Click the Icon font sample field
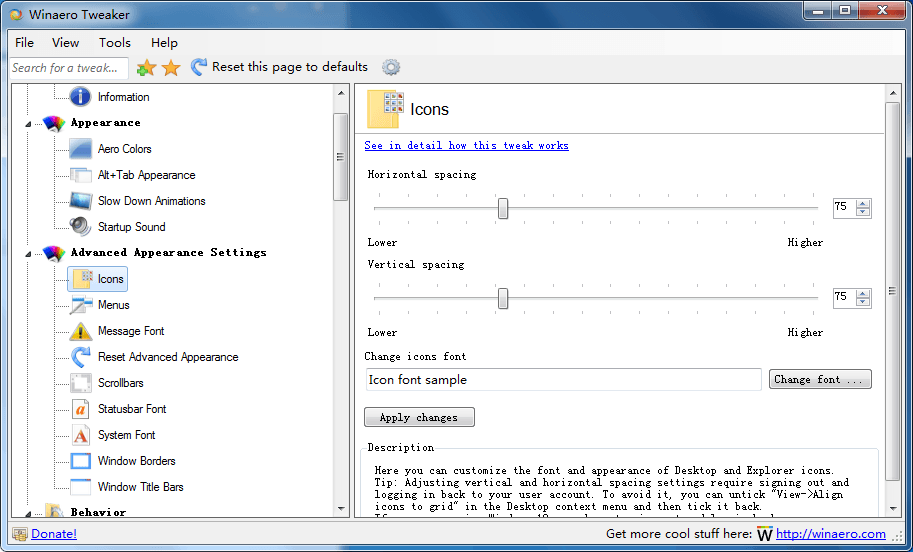This screenshot has height=552, width=913. pyautogui.click(x=564, y=380)
